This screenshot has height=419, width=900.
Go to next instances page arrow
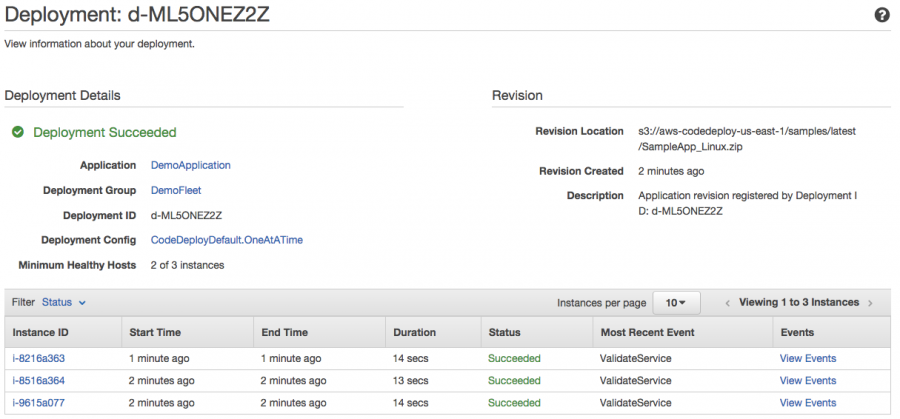tap(870, 303)
